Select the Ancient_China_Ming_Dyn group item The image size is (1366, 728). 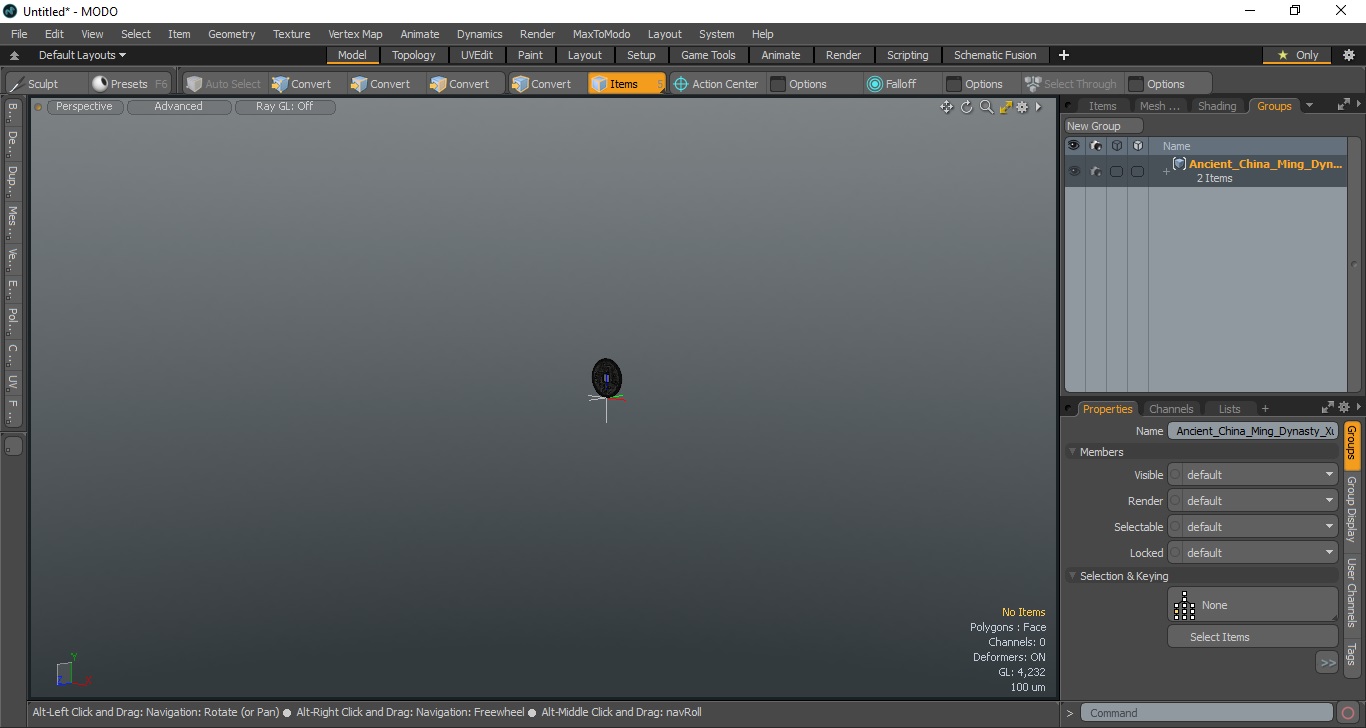pyautogui.click(x=1265, y=164)
